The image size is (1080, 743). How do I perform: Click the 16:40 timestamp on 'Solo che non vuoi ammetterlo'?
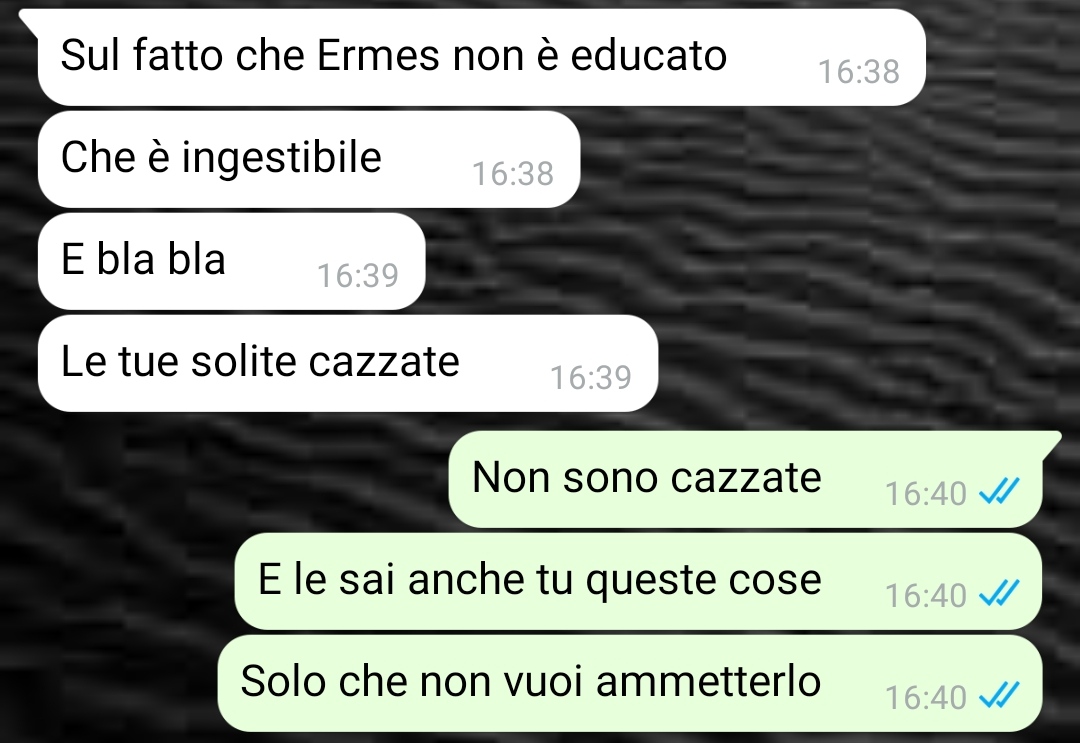point(926,698)
